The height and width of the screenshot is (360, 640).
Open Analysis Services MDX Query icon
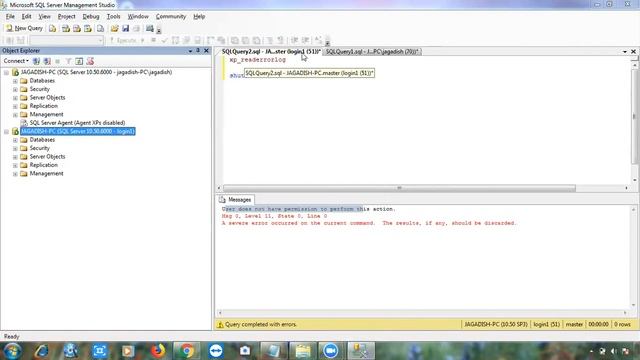coord(66,29)
